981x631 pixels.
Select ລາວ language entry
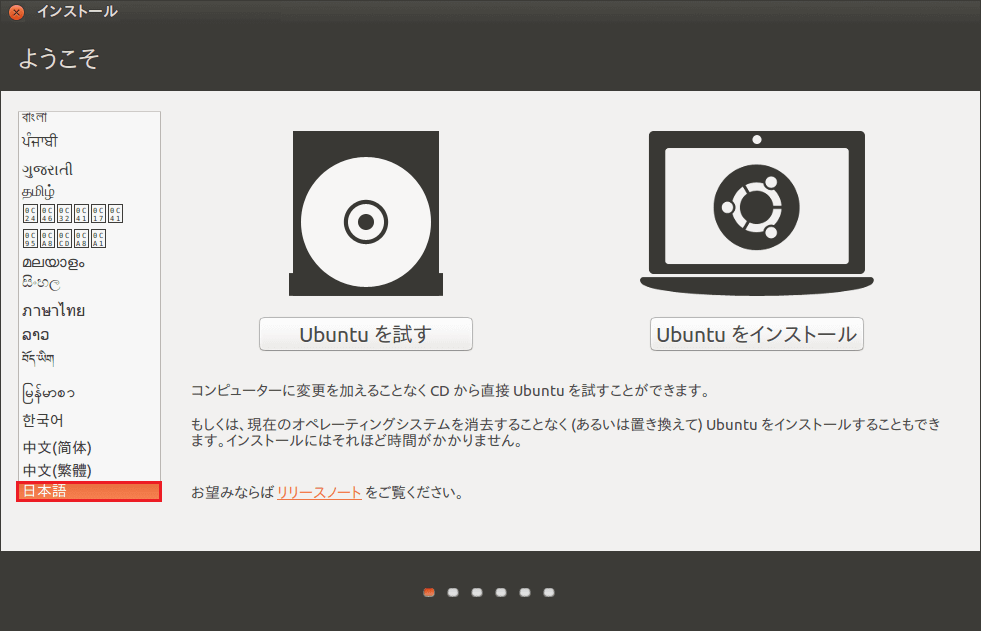pos(35,334)
